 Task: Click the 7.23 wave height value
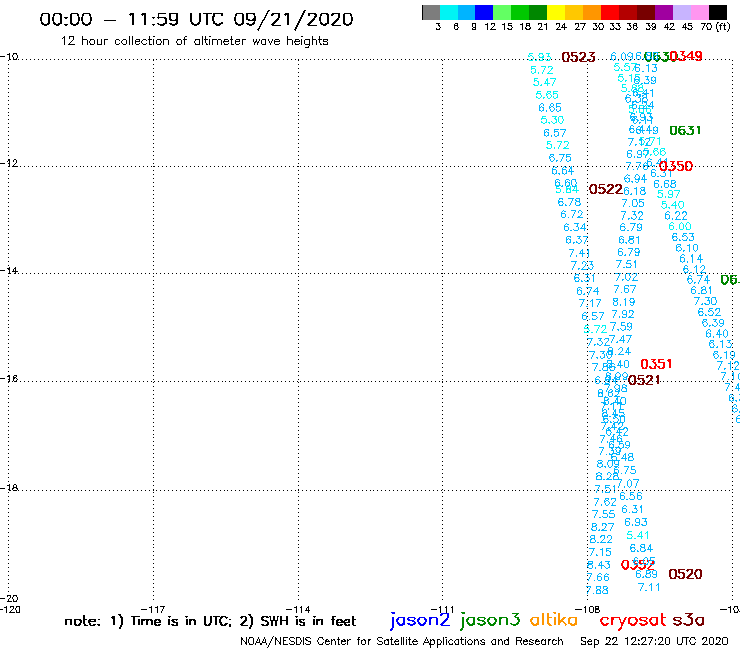[582, 266]
